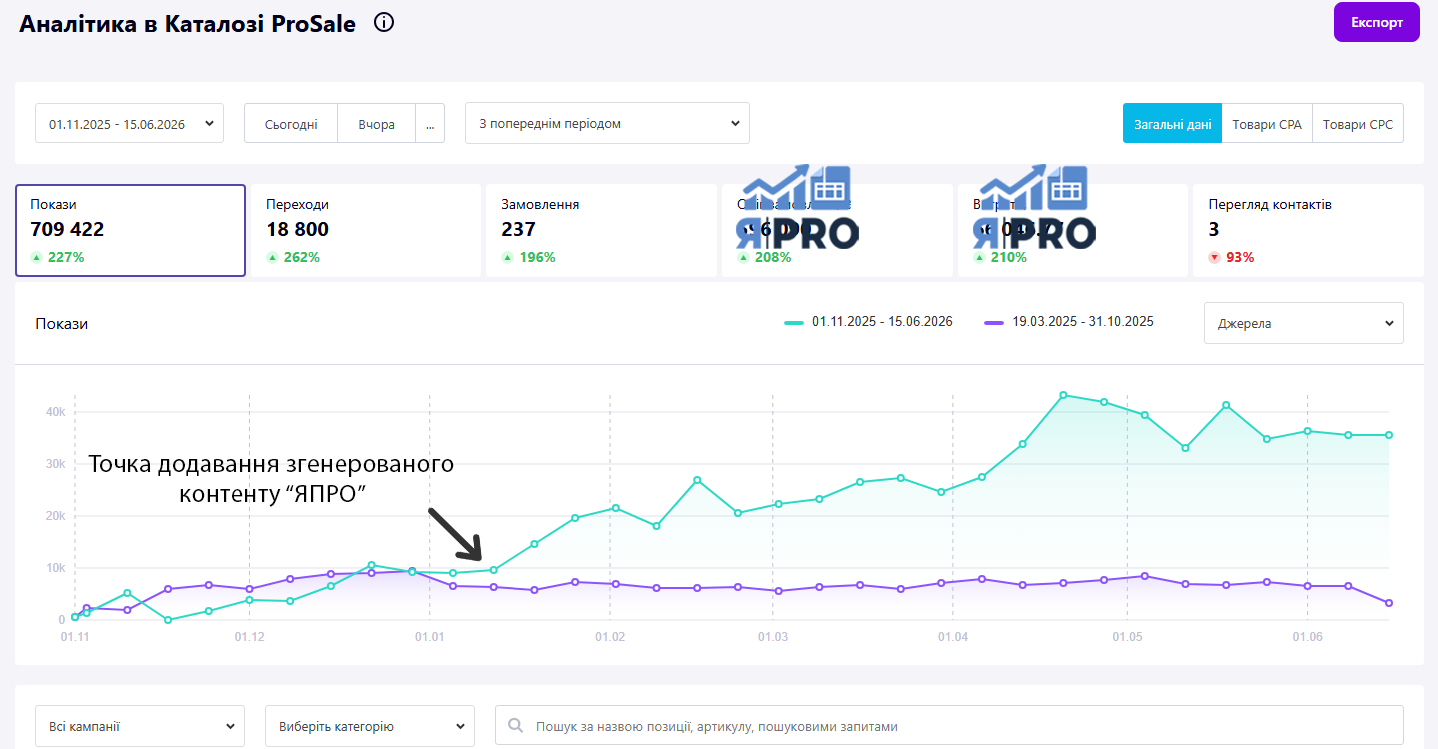This screenshot has height=749, width=1438.
Task: Select the Переходи metric card
Action: click(366, 230)
